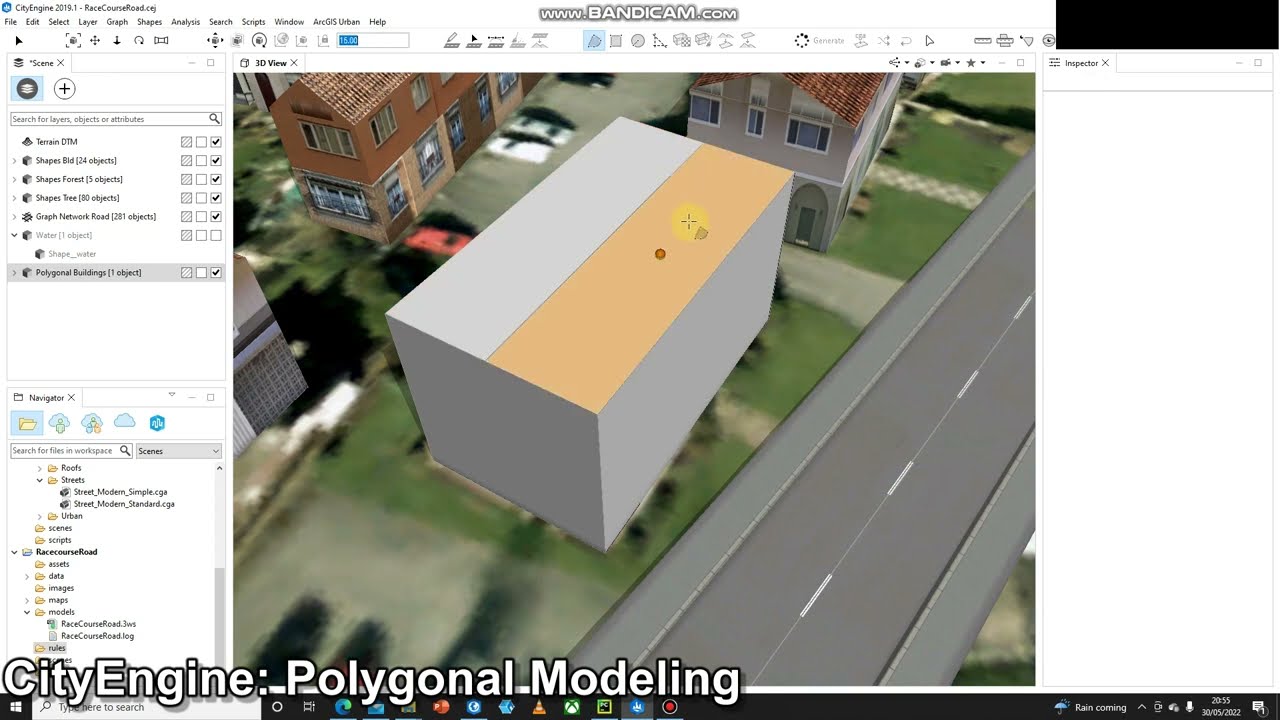Click the cloud with single user icon

point(59,423)
